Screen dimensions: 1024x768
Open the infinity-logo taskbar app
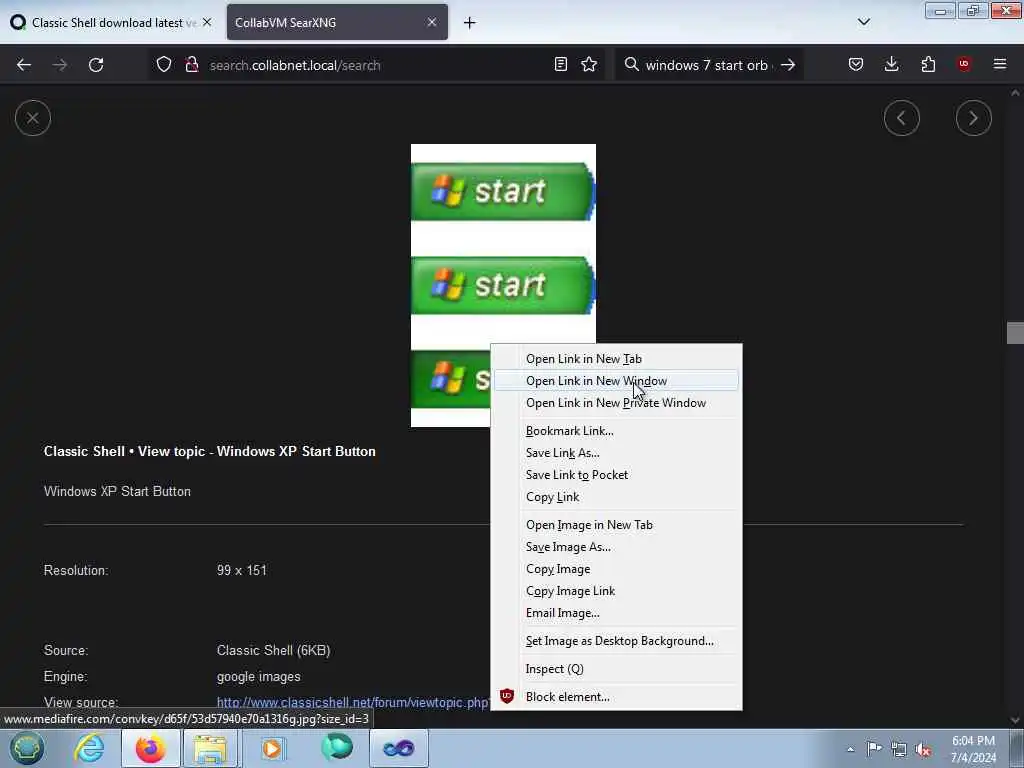coord(398,748)
